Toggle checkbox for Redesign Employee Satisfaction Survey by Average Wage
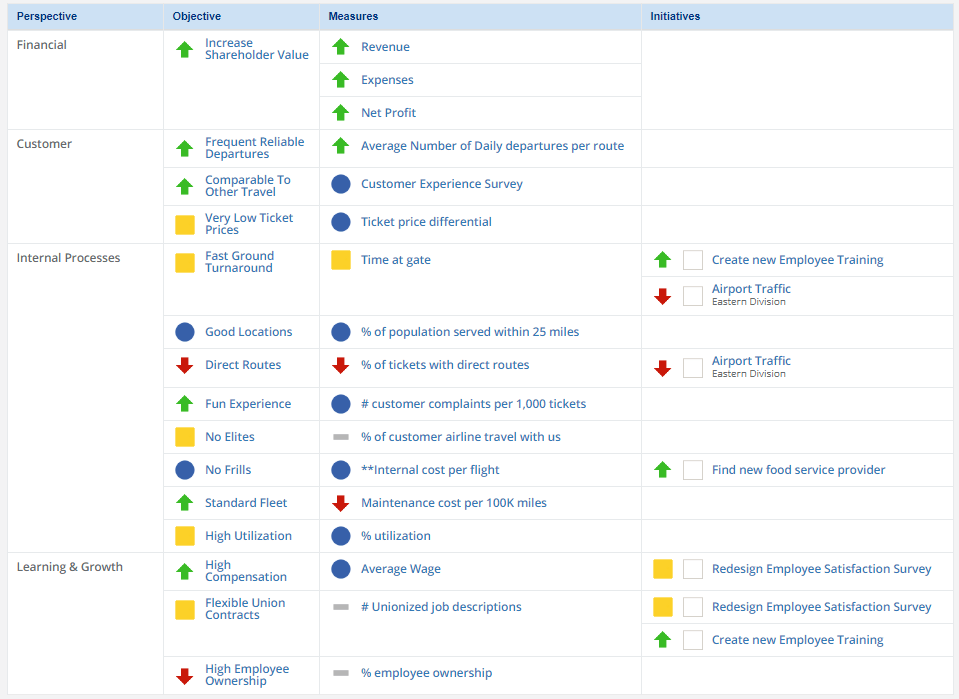 pos(693,569)
